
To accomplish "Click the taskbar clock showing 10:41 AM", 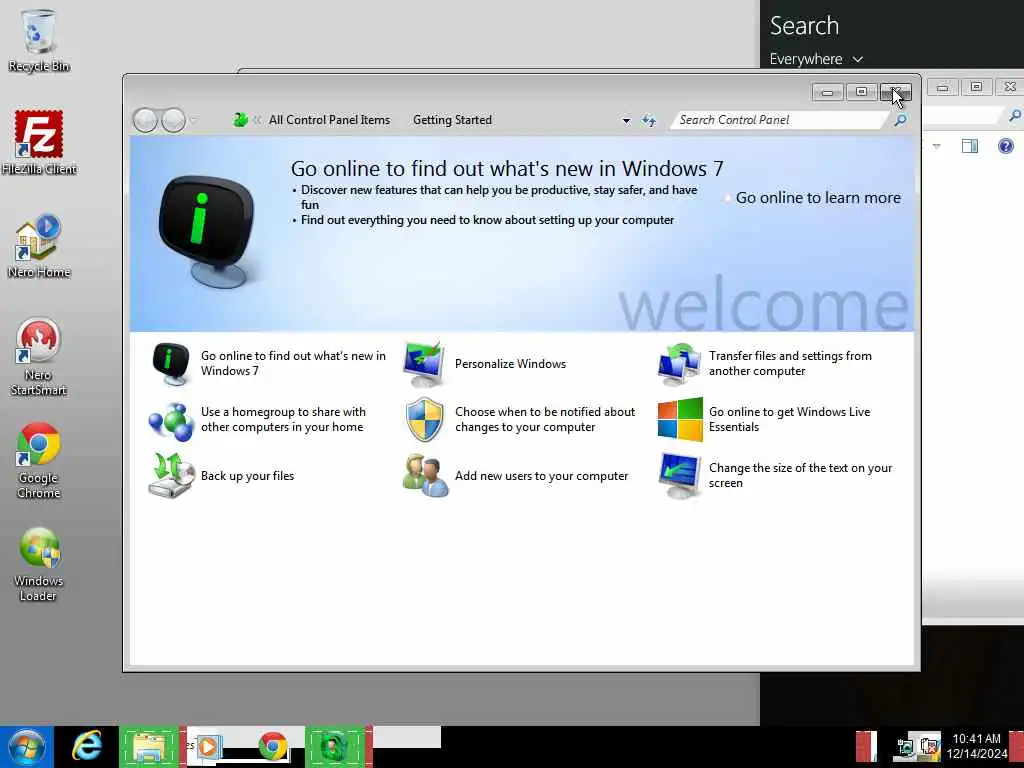I will [x=976, y=746].
